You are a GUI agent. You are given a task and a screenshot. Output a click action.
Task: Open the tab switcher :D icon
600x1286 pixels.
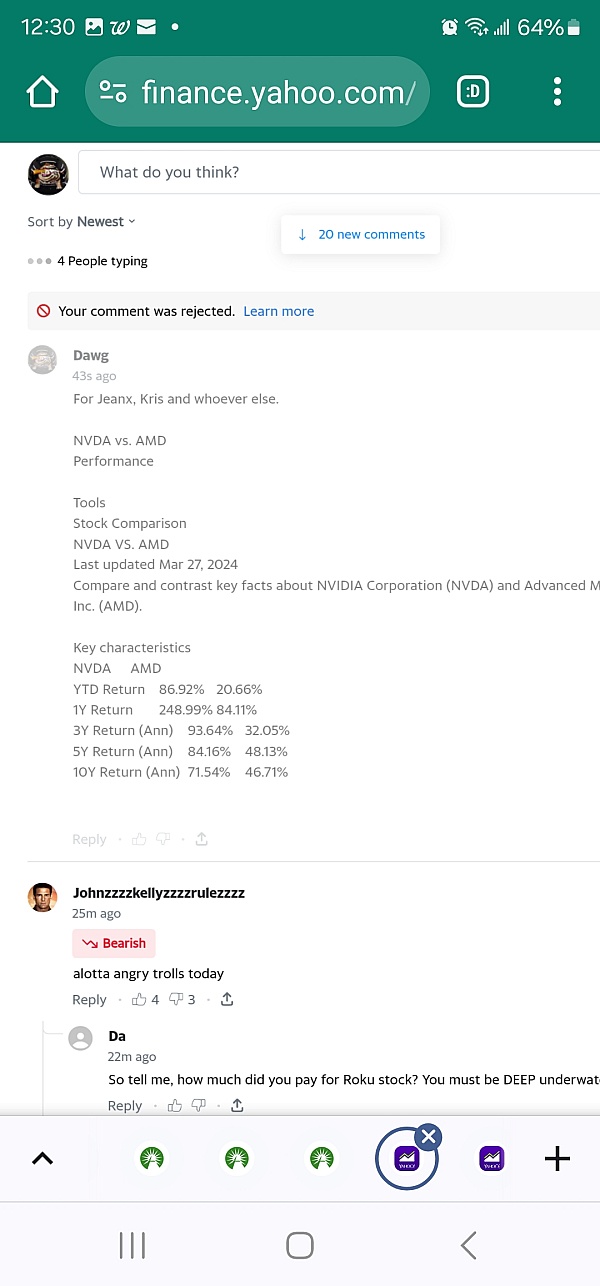pyautogui.click(x=473, y=92)
